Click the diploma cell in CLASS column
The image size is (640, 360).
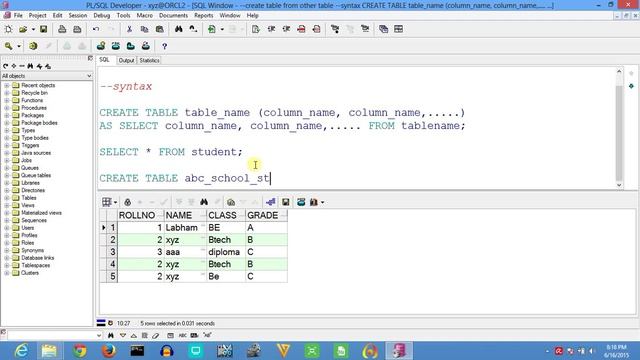[226, 252]
